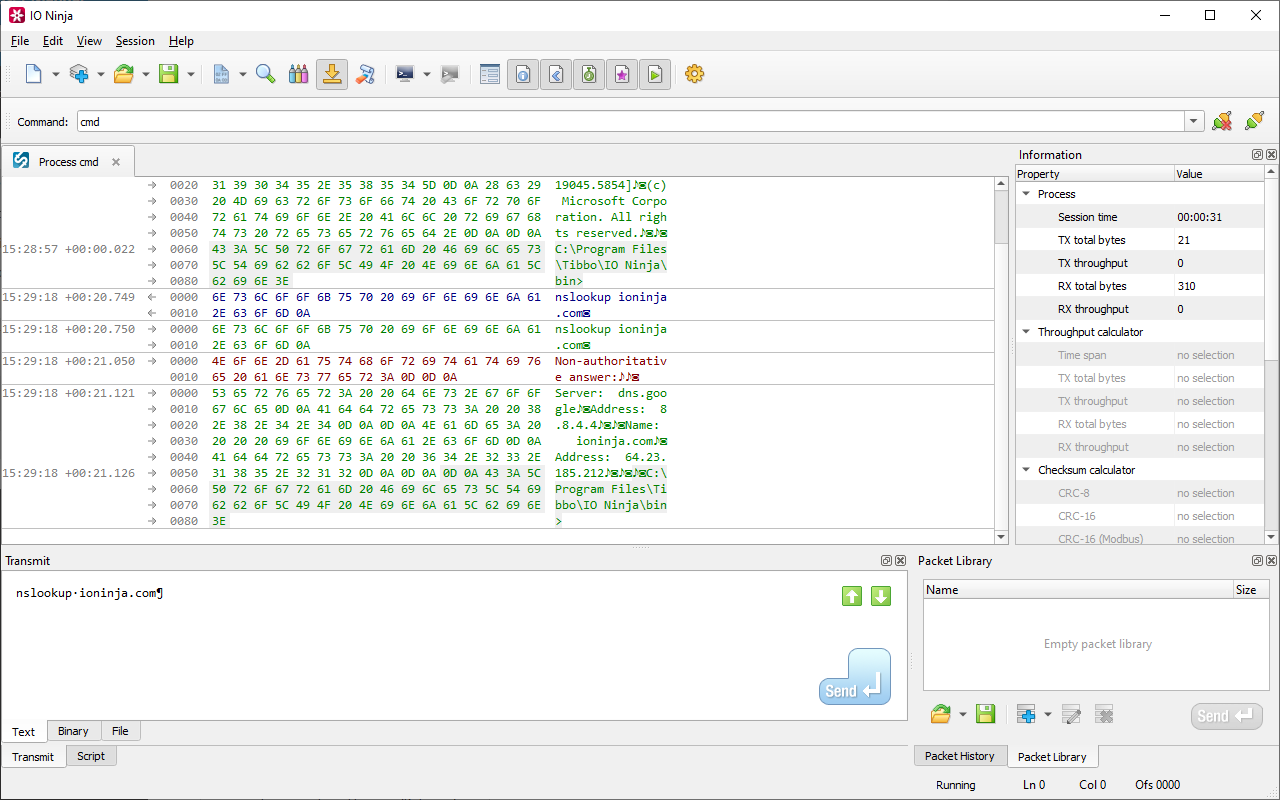Image resolution: width=1280 pixels, height=800 pixels.
Task: Open the open-file dropdown arrow
Action: pyautogui.click(x=145, y=74)
